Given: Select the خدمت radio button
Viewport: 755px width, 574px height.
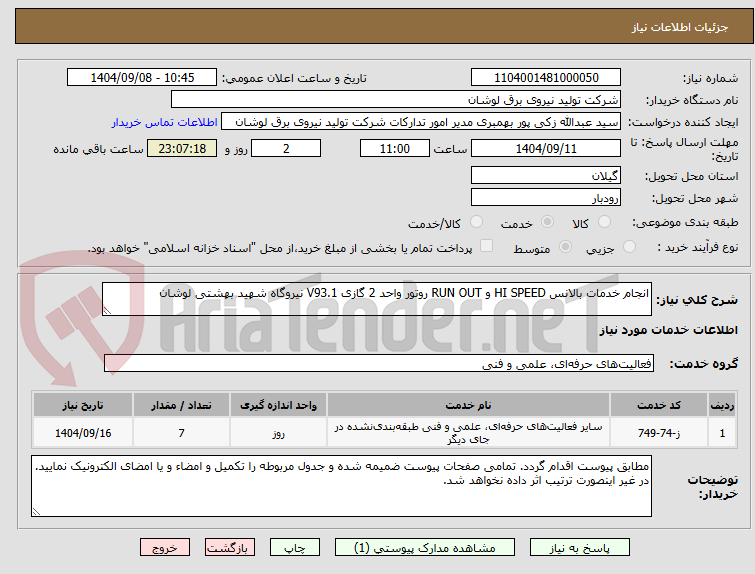Looking at the screenshot, I should [547, 222].
